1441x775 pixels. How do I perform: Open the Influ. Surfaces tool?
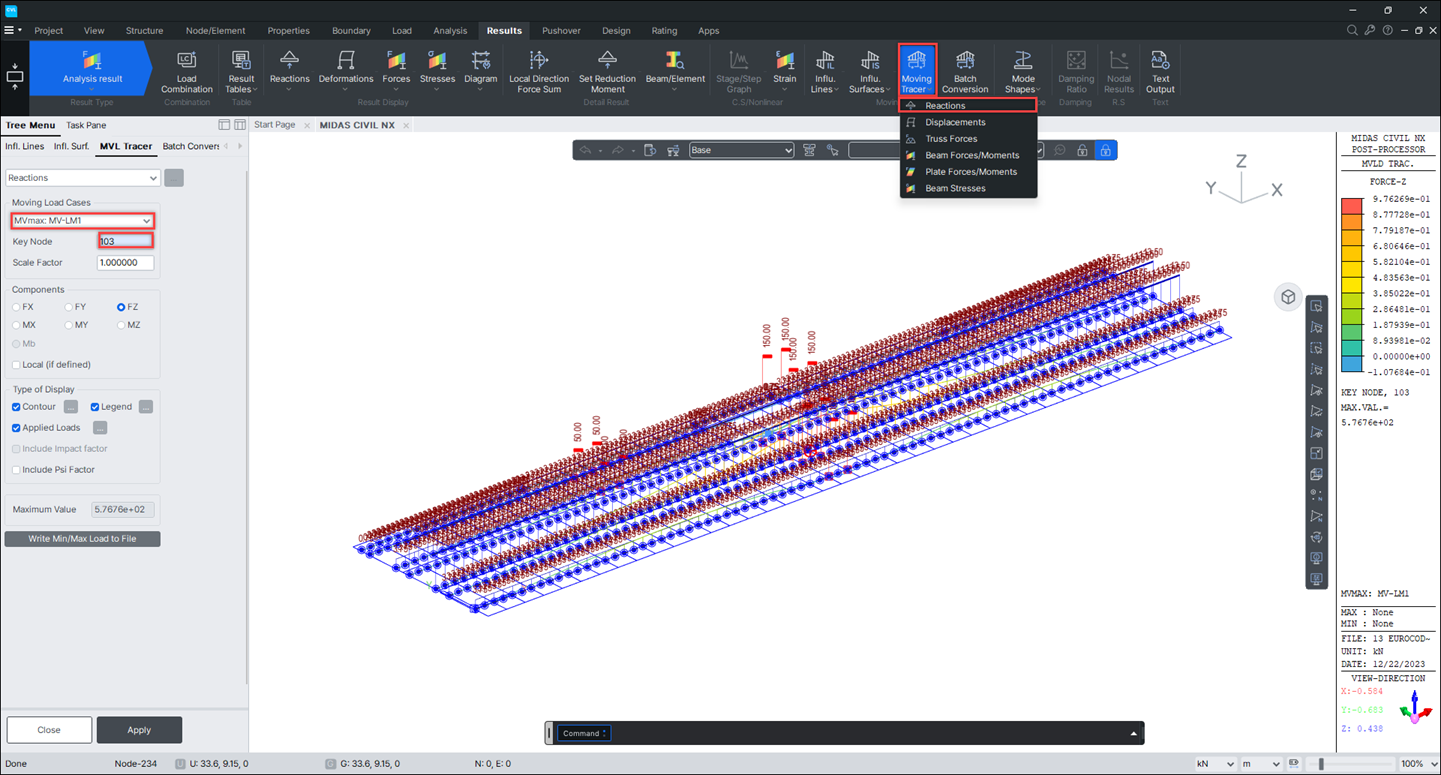[870, 72]
